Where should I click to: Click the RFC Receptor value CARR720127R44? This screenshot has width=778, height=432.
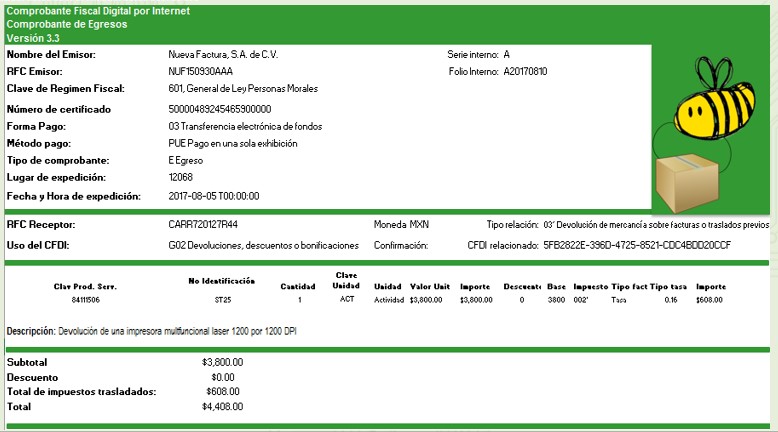(x=203, y=225)
